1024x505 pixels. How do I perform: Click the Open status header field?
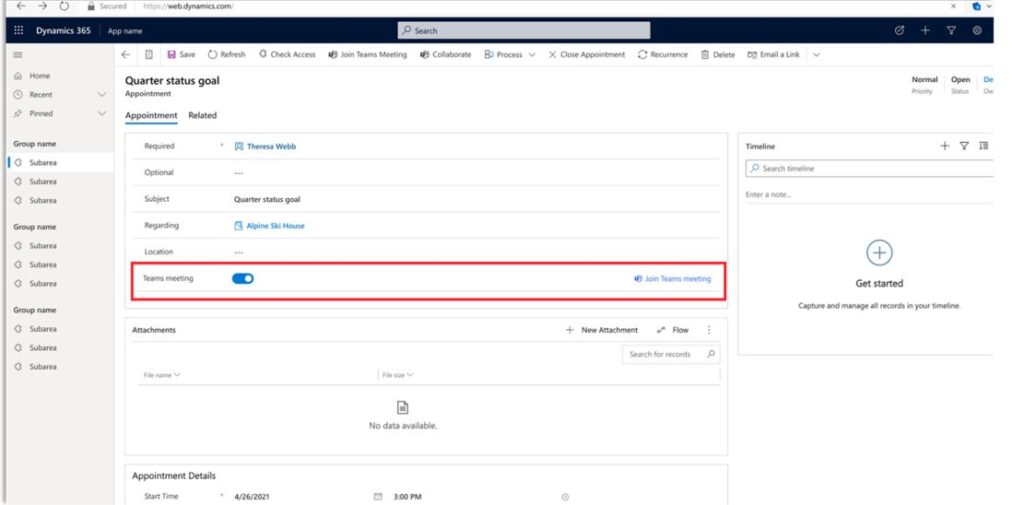point(960,84)
